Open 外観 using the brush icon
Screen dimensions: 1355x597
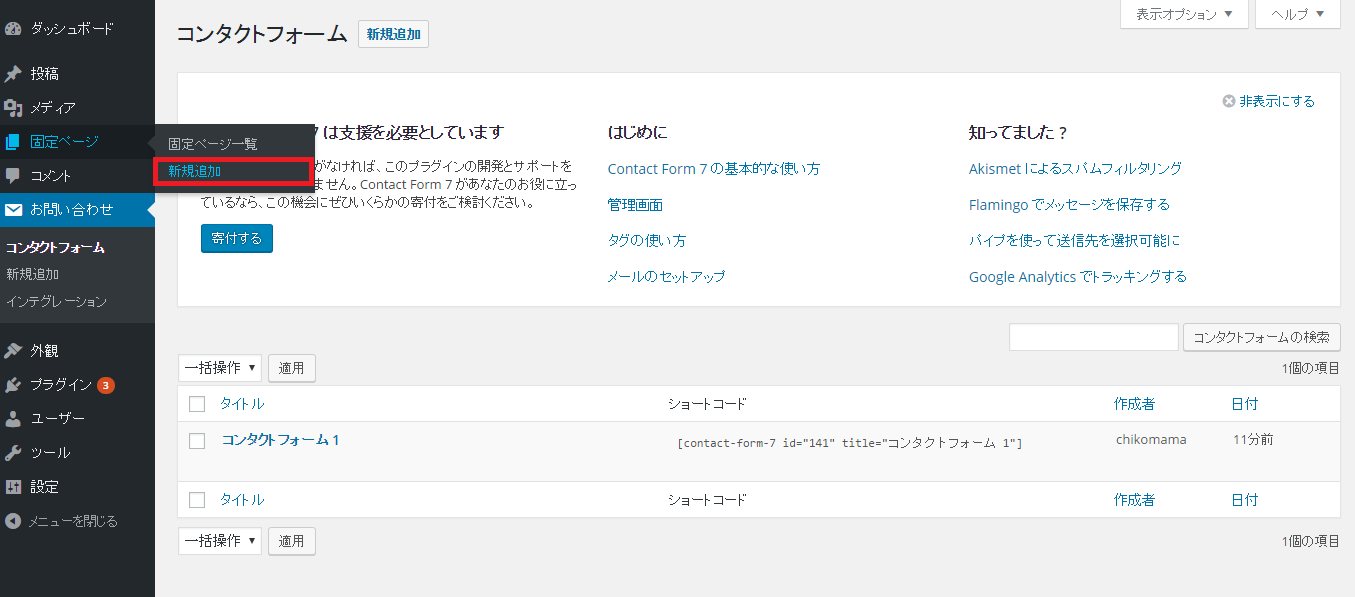coord(14,350)
